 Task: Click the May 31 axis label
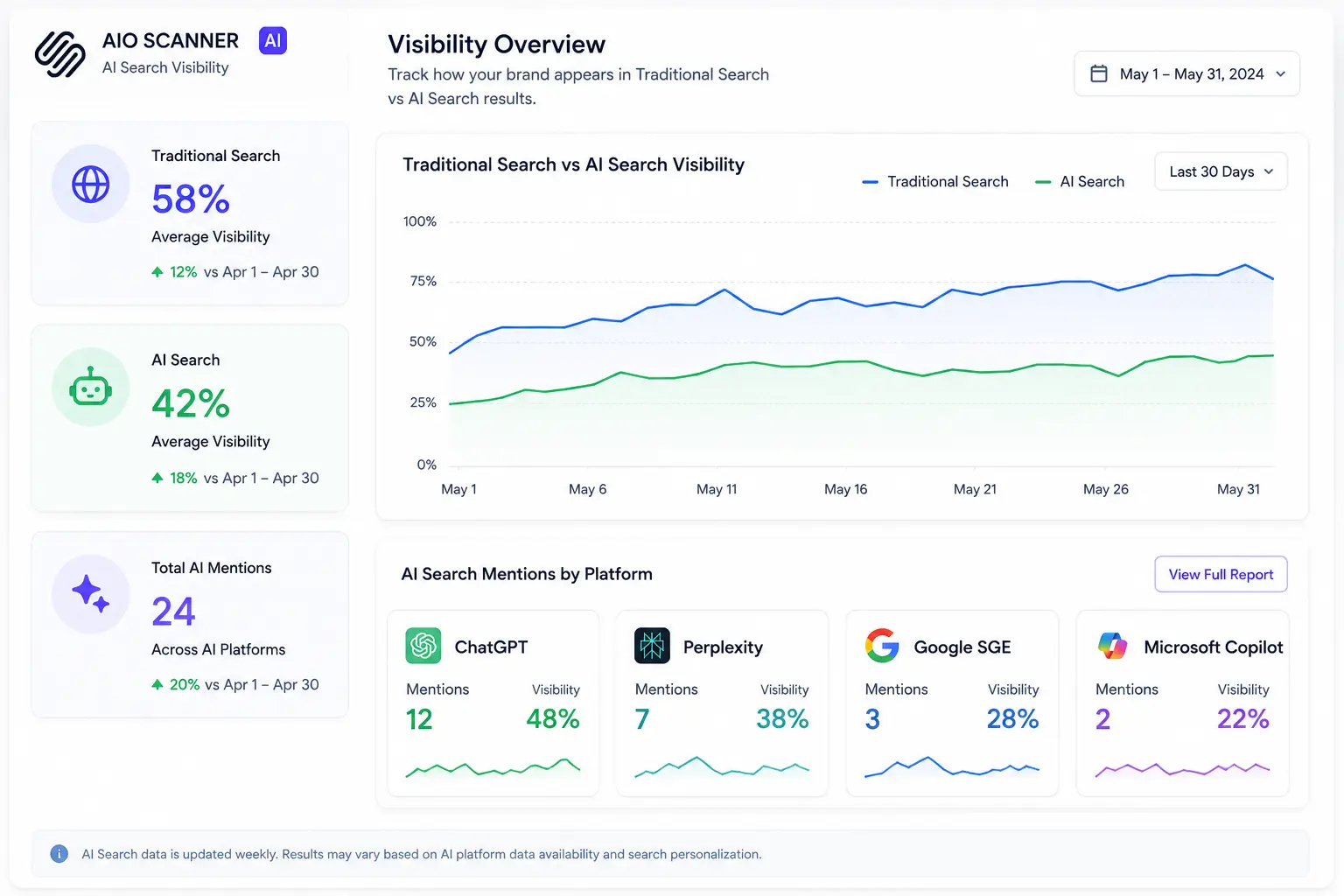[1239, 489]
